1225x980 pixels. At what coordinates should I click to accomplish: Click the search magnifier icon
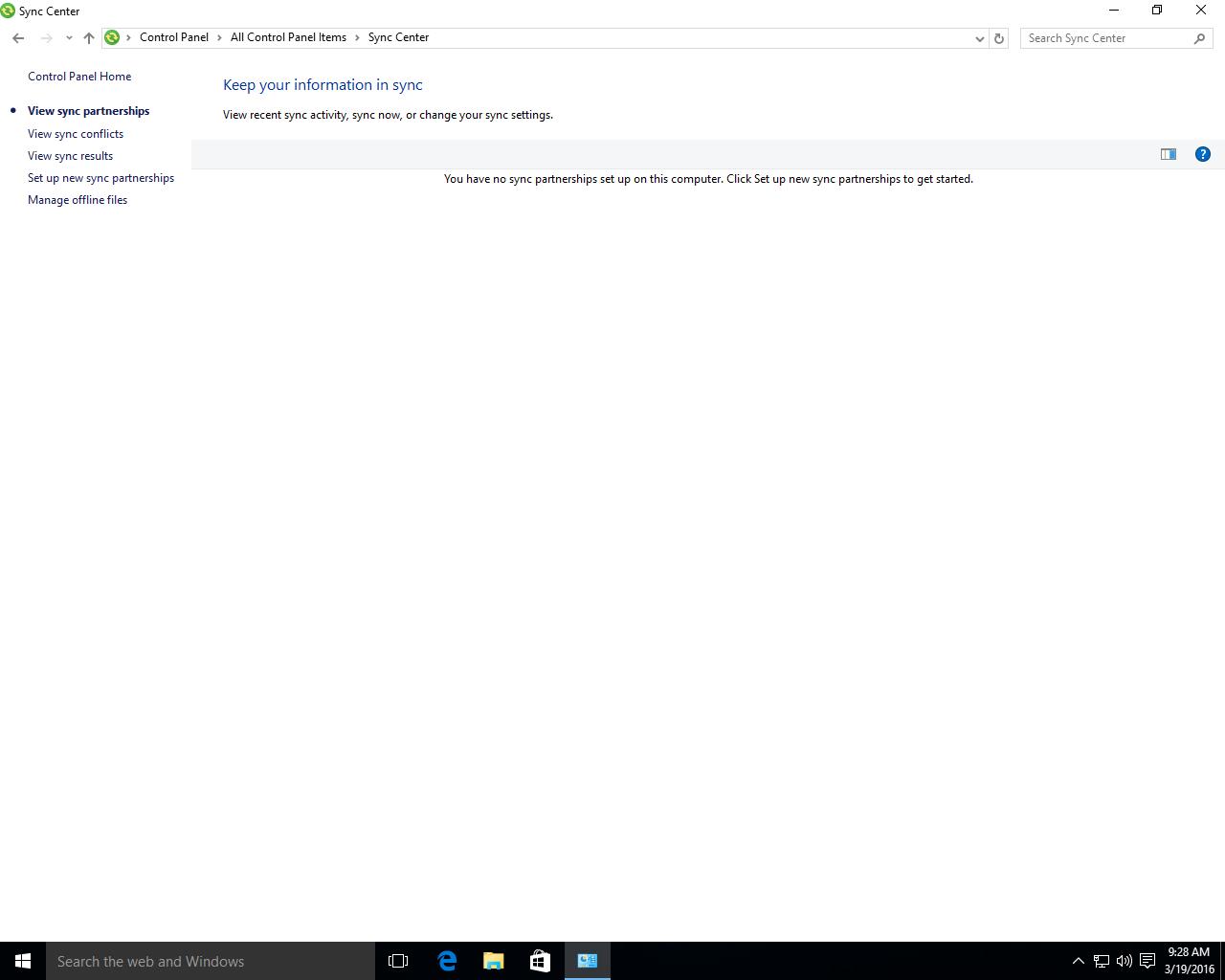[x=1200, y=38]
